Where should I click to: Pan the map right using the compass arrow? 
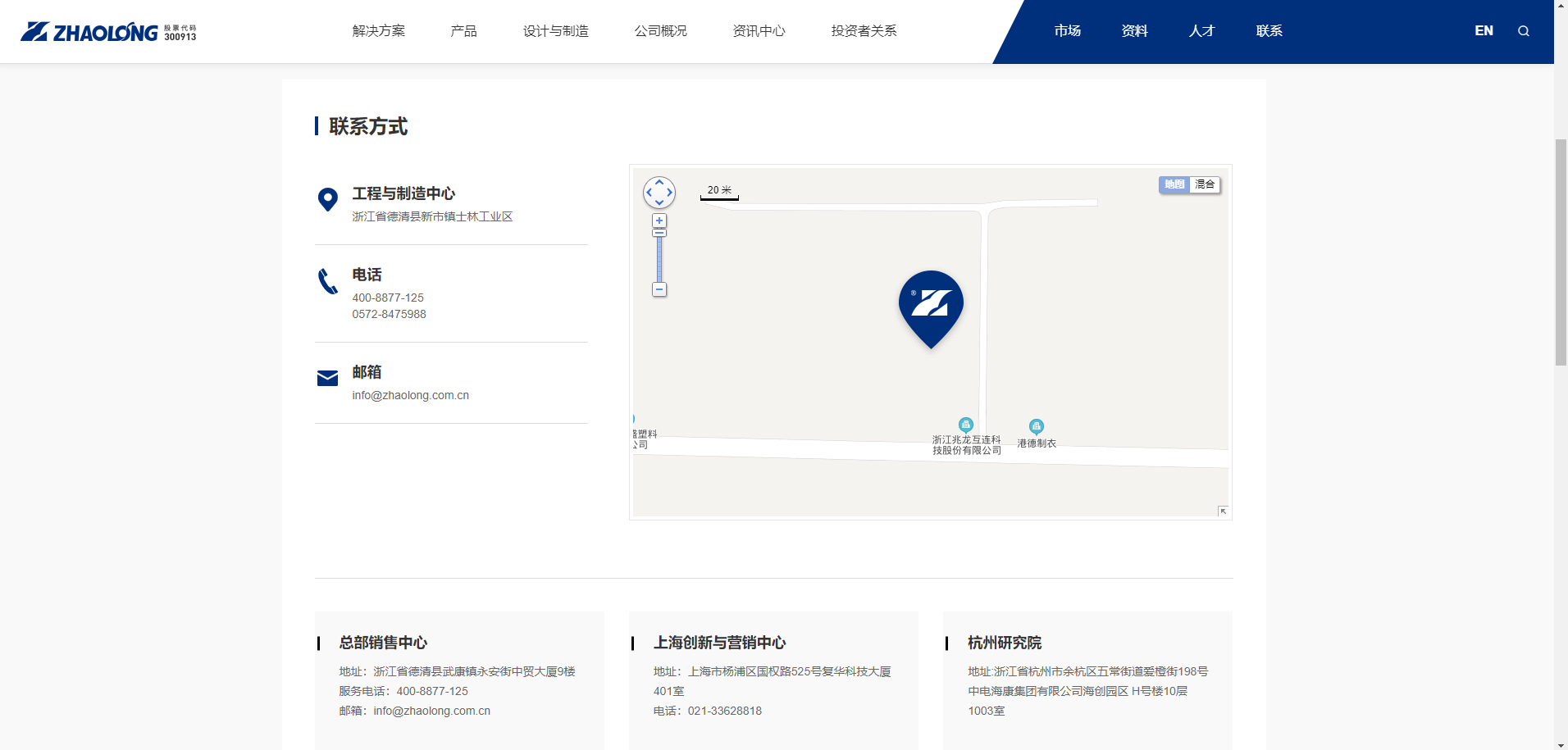coord(670,193)
